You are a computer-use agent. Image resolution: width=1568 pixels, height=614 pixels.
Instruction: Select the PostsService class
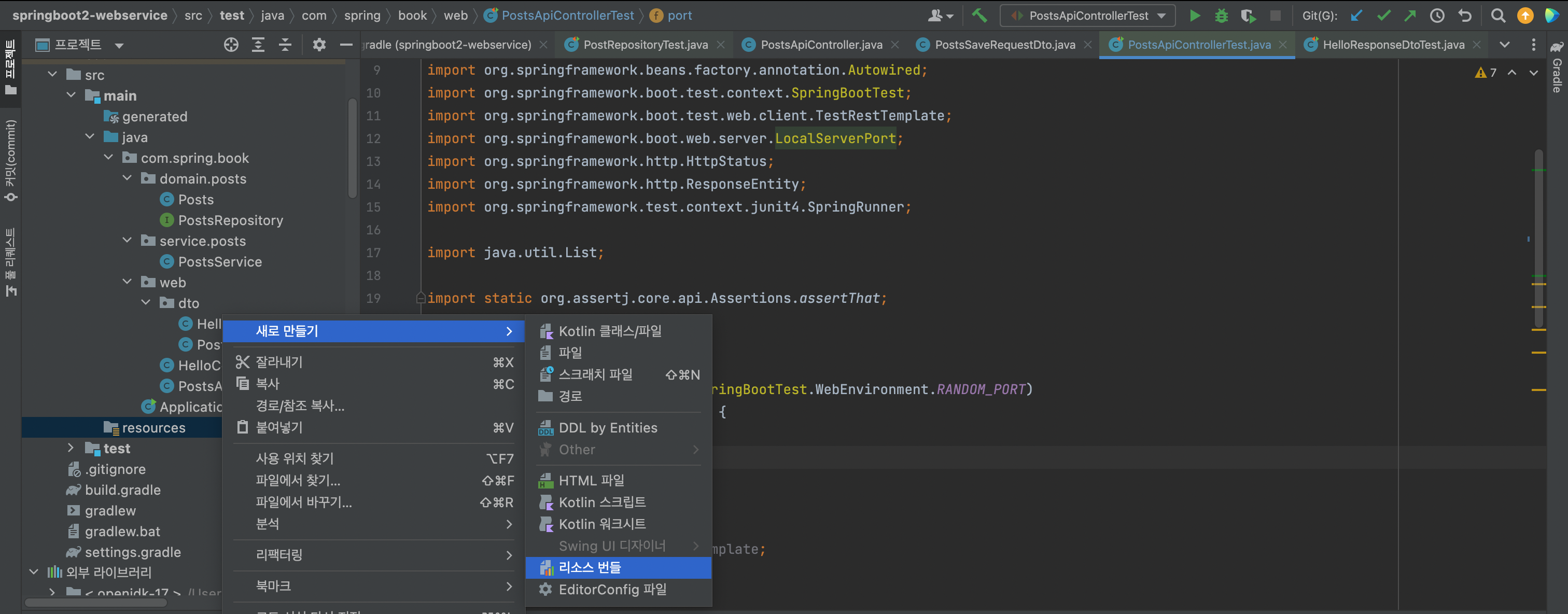coord(220,261)
